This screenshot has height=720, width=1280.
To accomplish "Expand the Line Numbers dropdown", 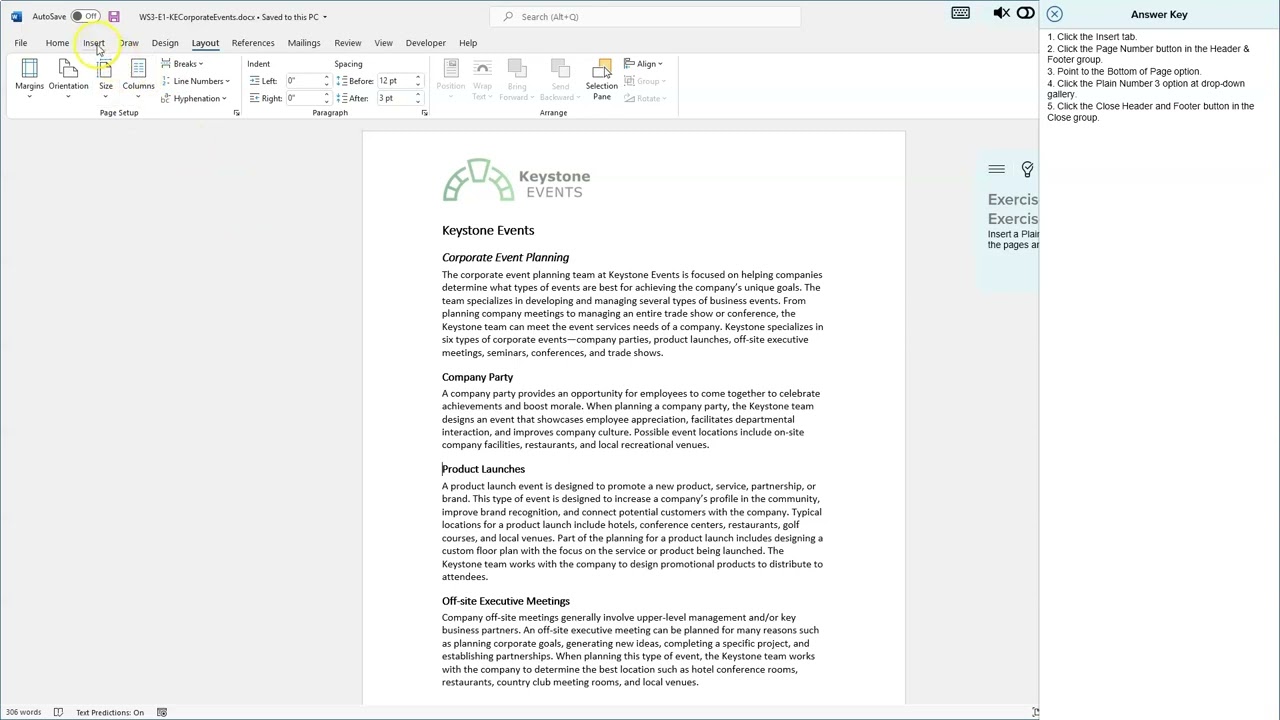I will (x=195, y=81).
